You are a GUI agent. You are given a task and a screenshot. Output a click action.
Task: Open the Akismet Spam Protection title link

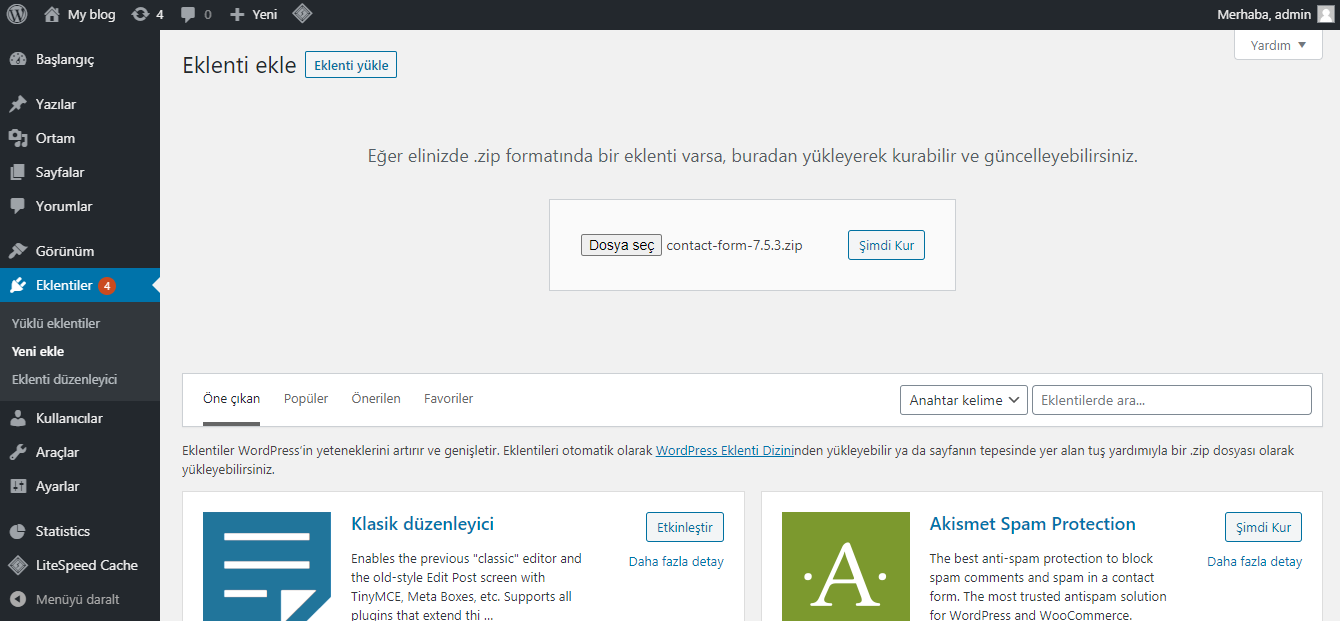click(x=1033, y=524)
